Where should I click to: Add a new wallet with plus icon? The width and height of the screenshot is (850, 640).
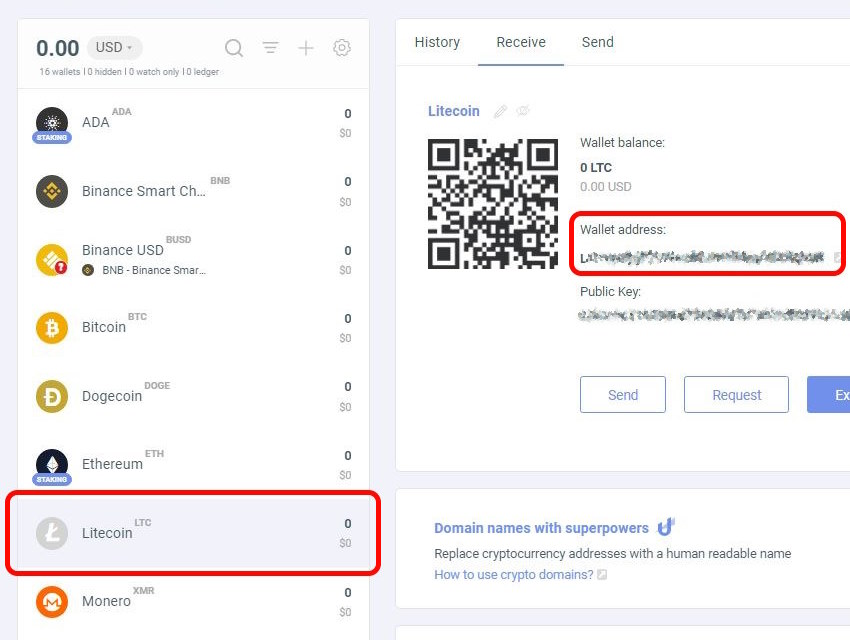tap(306, 48)
